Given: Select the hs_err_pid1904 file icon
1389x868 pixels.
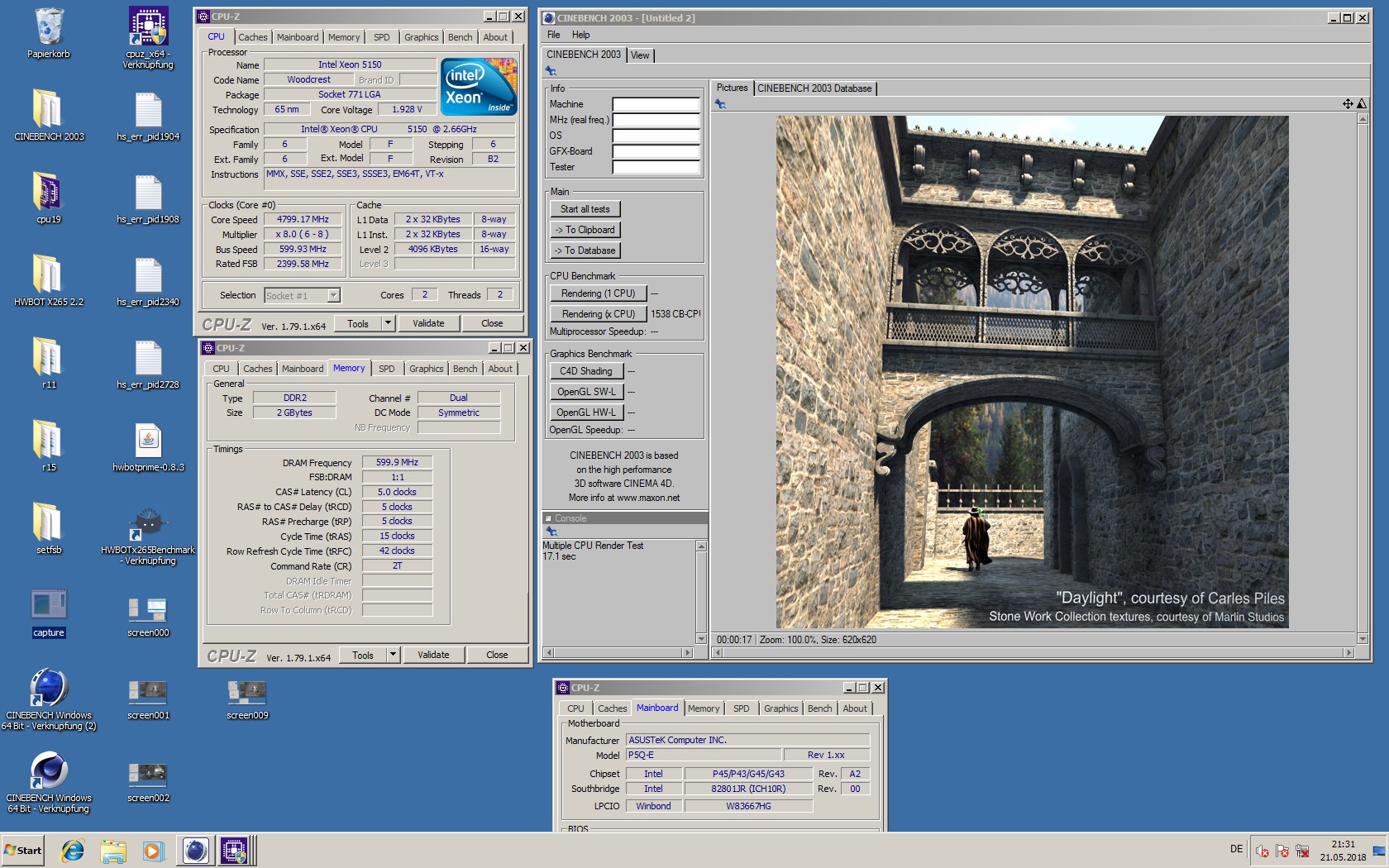Looking at the screenshot, I should [148, 116].
